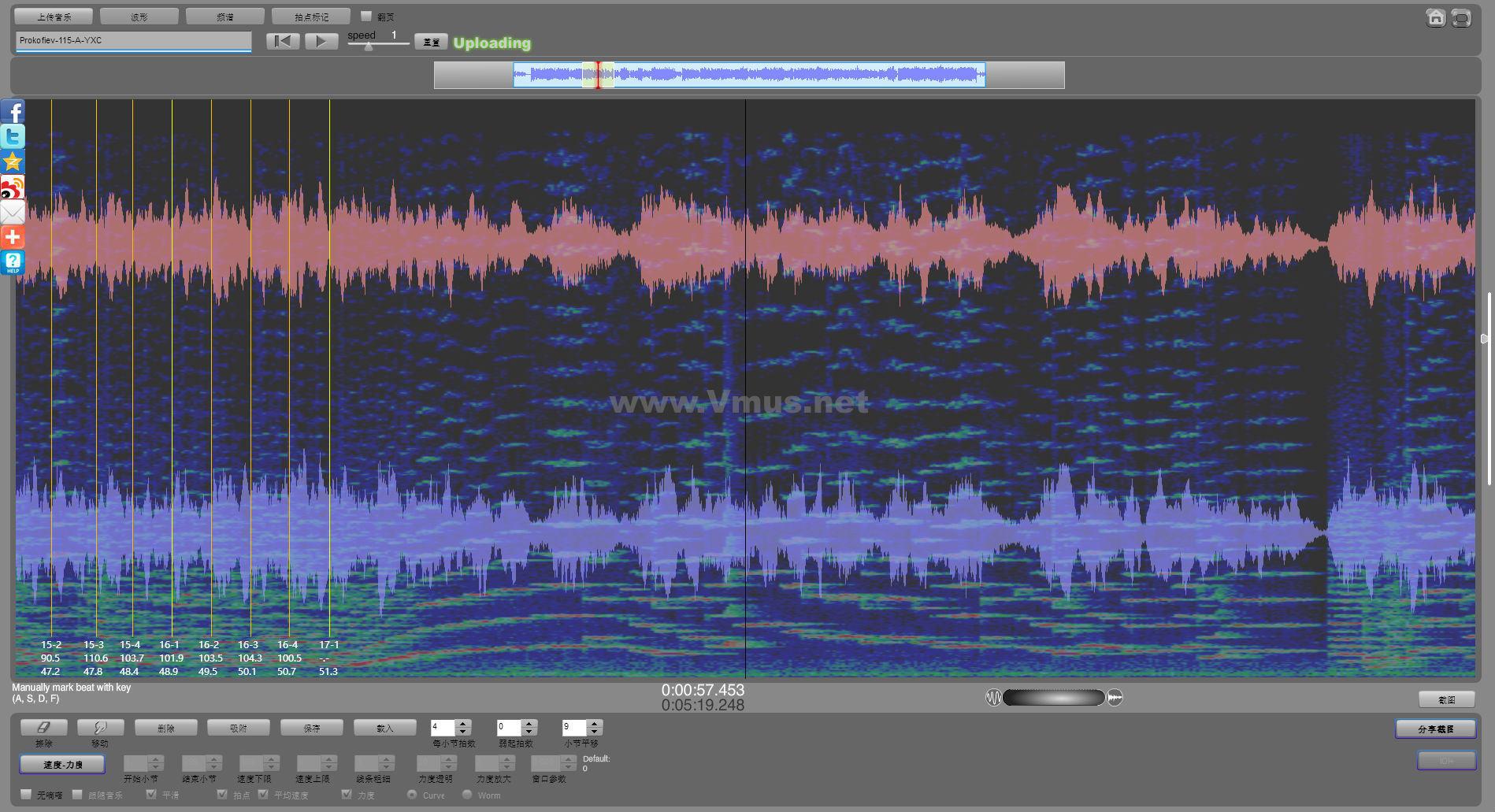
Task: Decrease 每小节拍数 beats per bar value
Action: [463, 732]
